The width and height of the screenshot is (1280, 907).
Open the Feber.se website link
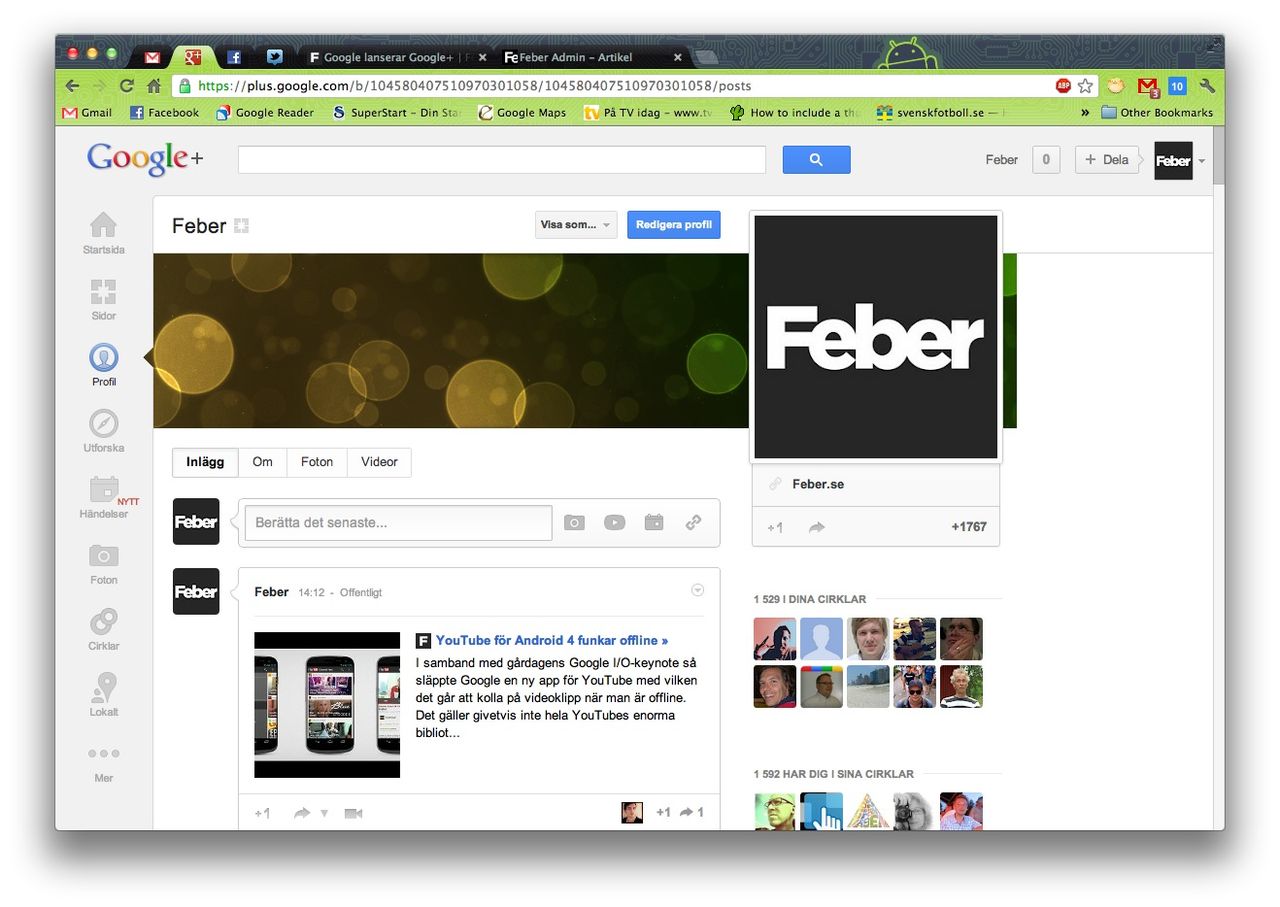(818, 484)
